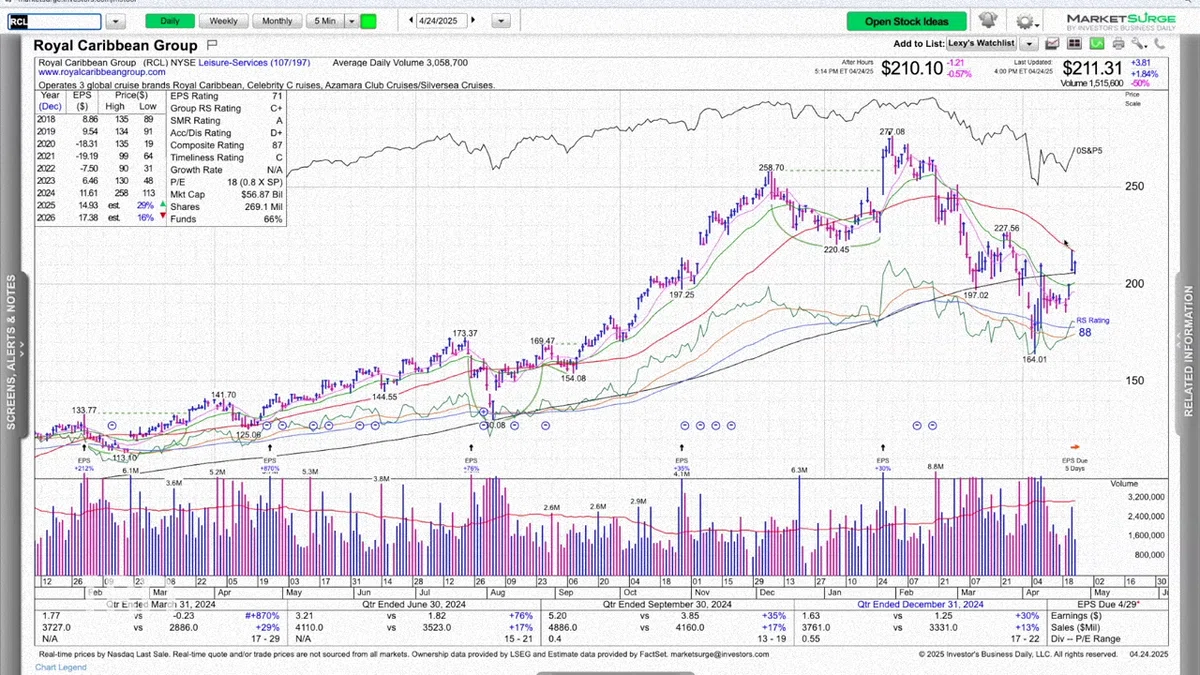The image size is (1200, 675).
Task: Expand the symbol history dropdown next to RCL
Action: (x=116, y=20)
